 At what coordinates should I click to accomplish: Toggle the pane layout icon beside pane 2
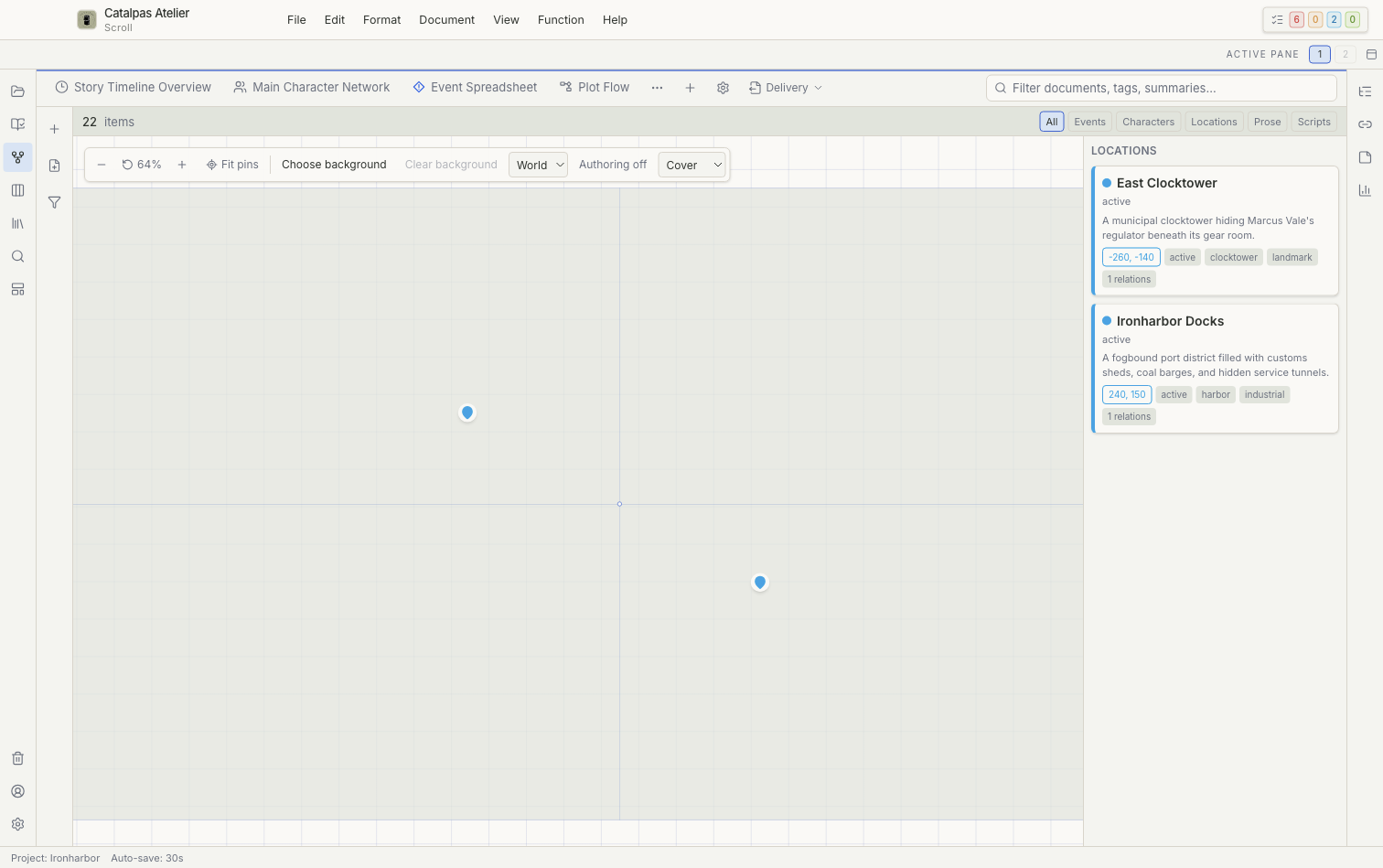1371,54
